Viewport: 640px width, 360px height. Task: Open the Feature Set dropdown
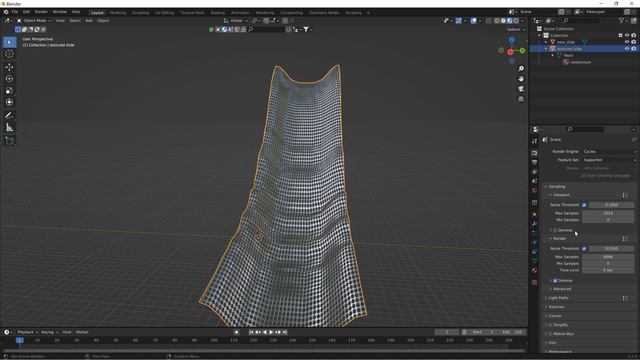609,160
